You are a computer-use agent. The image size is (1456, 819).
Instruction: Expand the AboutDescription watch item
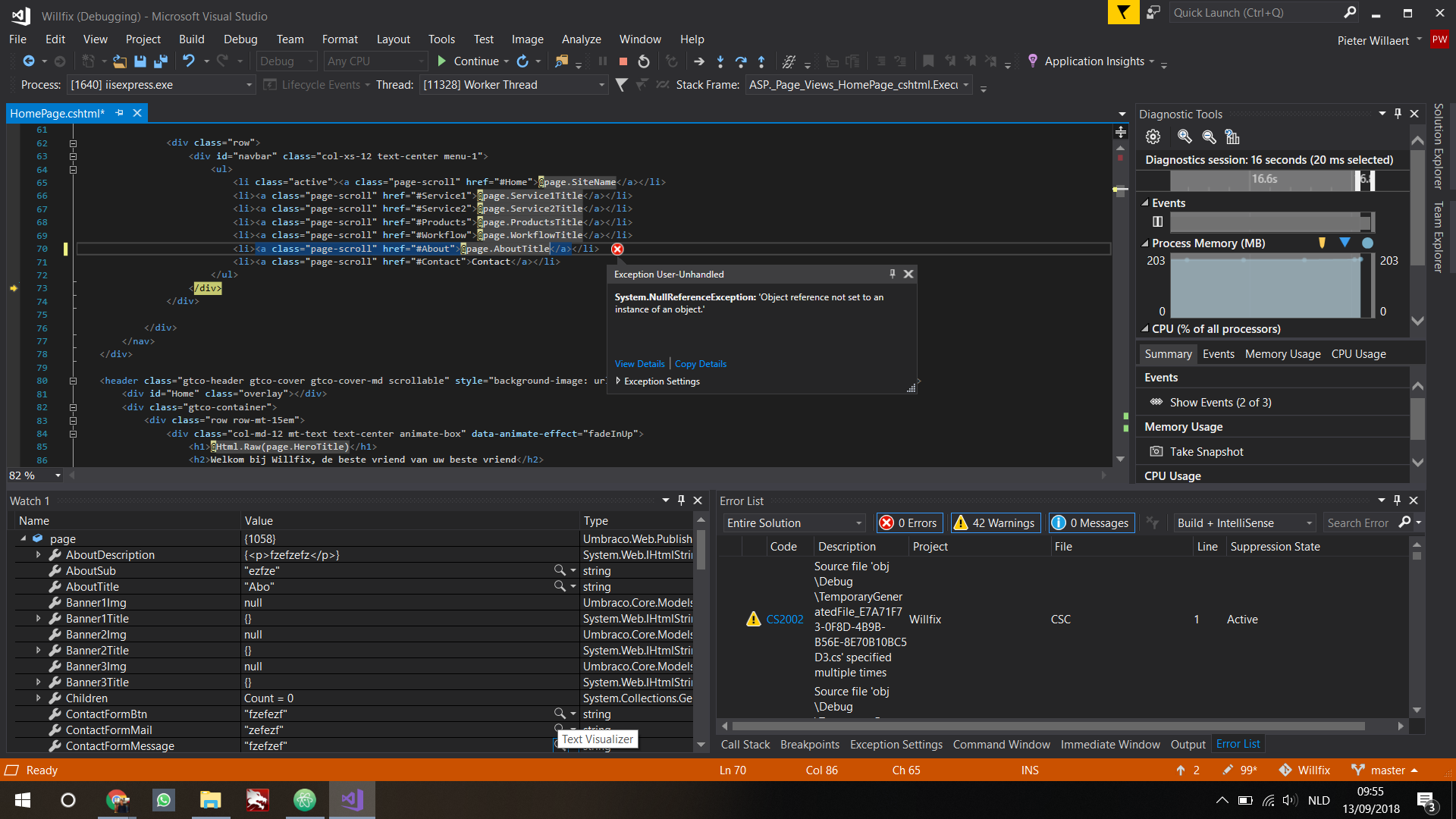pyautogui.click(x=38, y=554)
